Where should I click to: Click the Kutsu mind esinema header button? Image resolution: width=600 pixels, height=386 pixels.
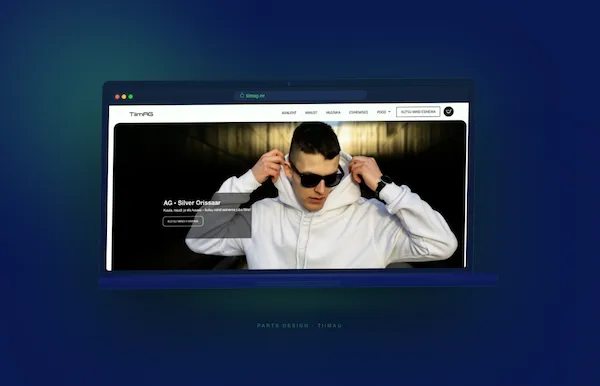tap(418, 112)
